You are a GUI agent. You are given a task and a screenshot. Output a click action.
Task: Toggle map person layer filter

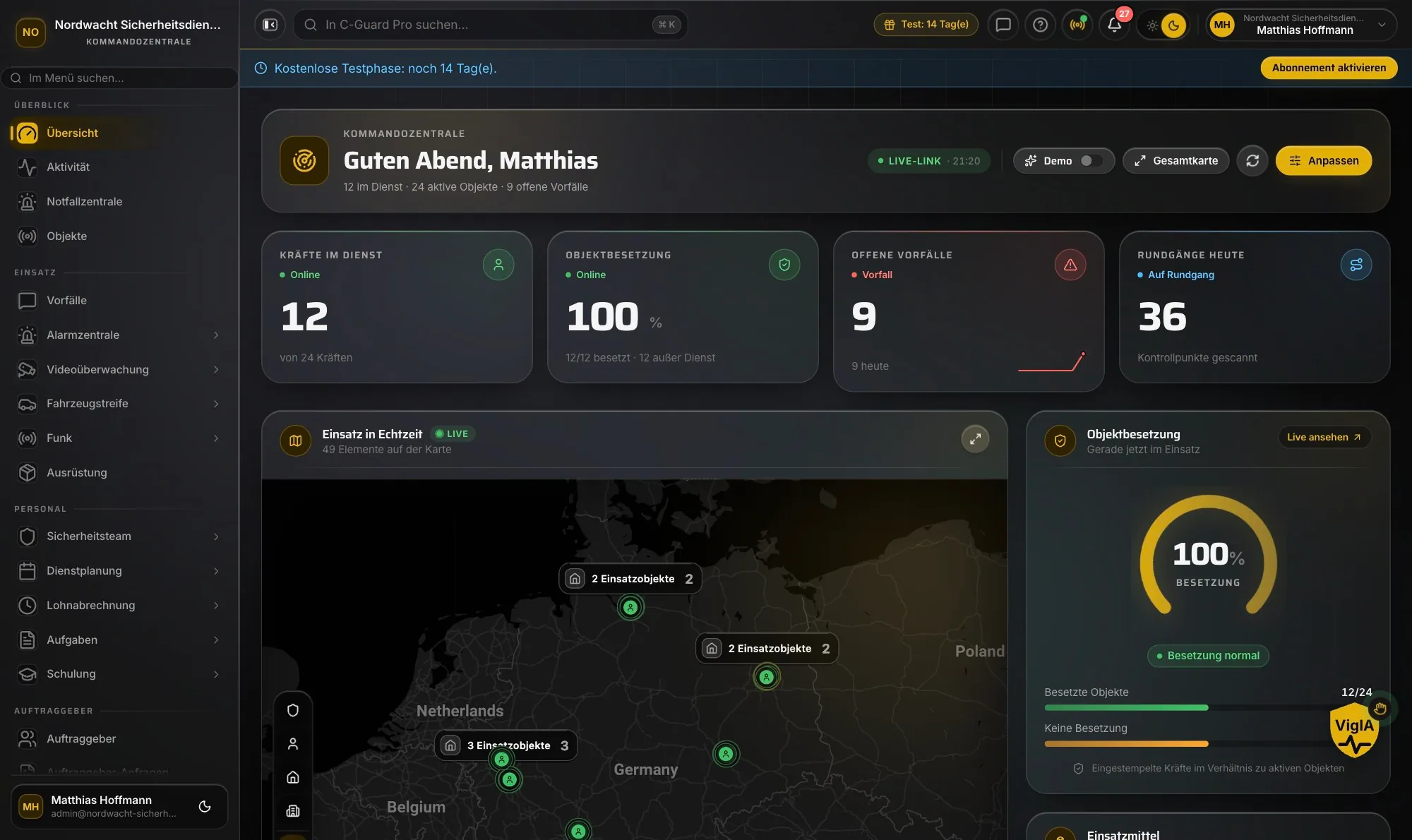click(x=293, y=744)
